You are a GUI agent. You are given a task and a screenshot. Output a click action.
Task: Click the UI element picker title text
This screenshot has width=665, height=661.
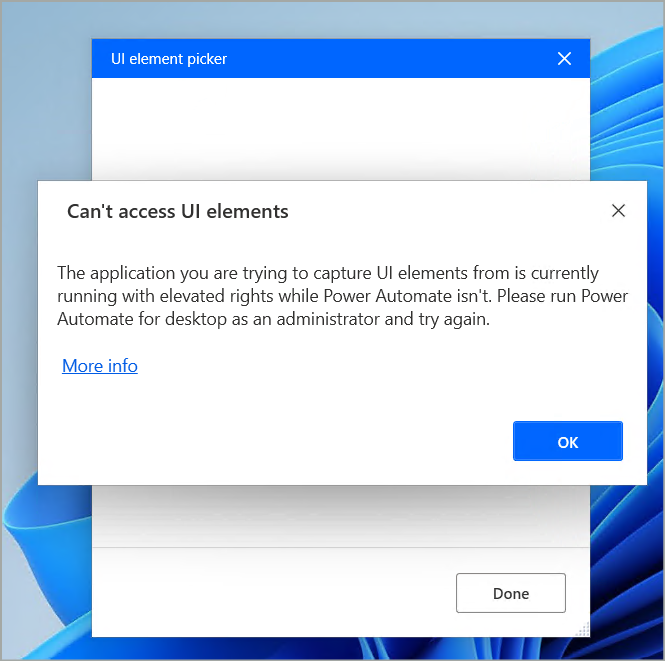[169, 59]
